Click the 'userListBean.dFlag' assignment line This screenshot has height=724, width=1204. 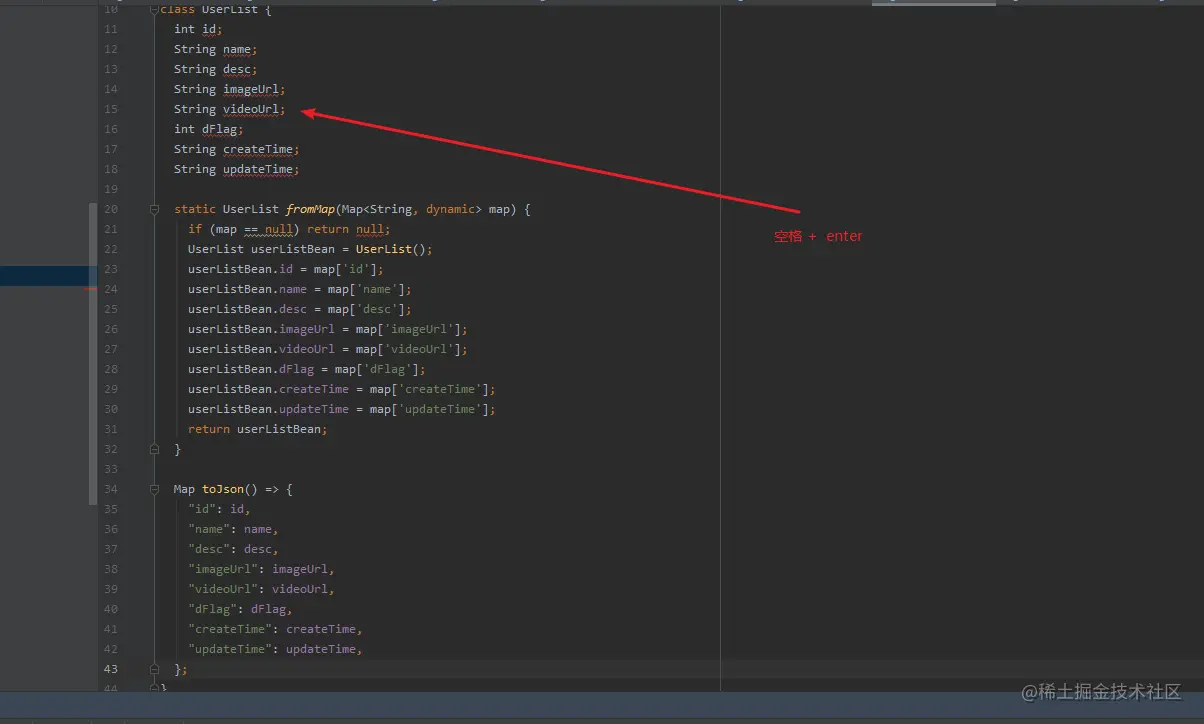[x=307, y=369]
